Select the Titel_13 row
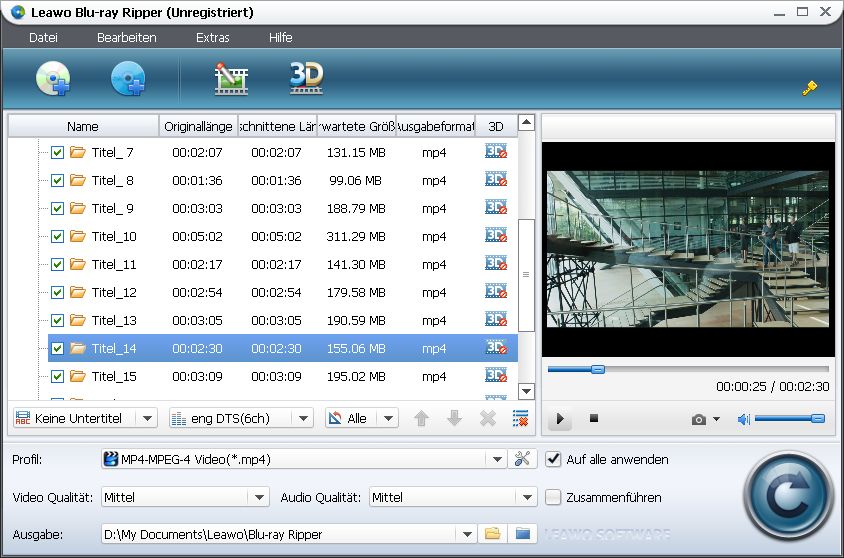Viewport: 844px width, 558px height. [x=283, y=320]
